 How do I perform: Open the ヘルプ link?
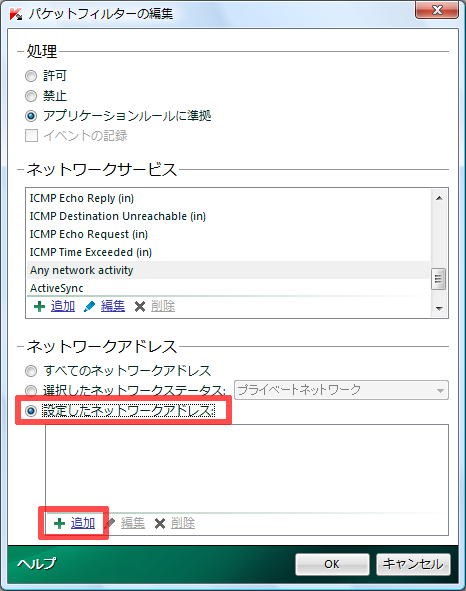(x=37, y=563)
